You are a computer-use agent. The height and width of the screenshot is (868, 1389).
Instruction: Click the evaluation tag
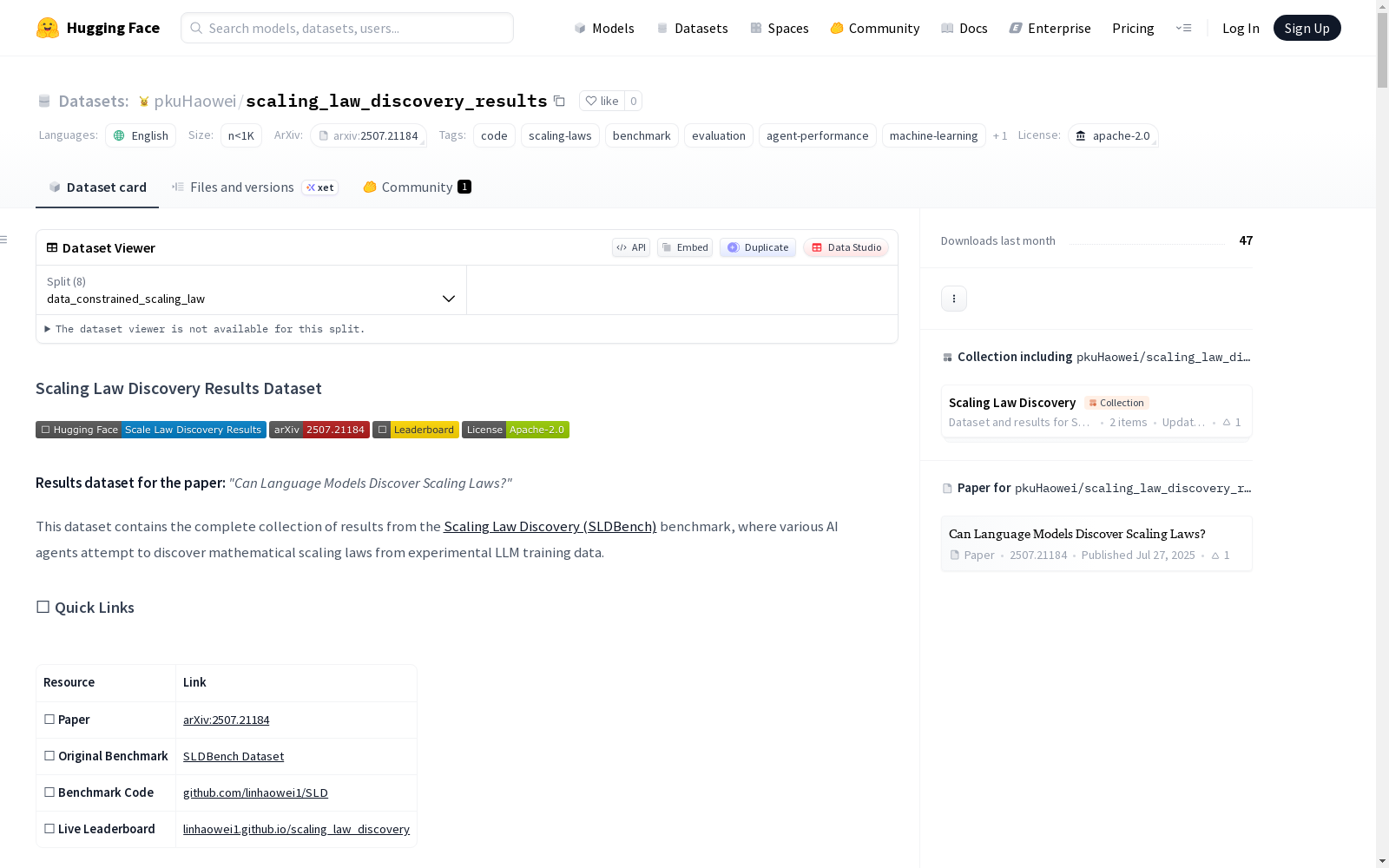[719, 135]
